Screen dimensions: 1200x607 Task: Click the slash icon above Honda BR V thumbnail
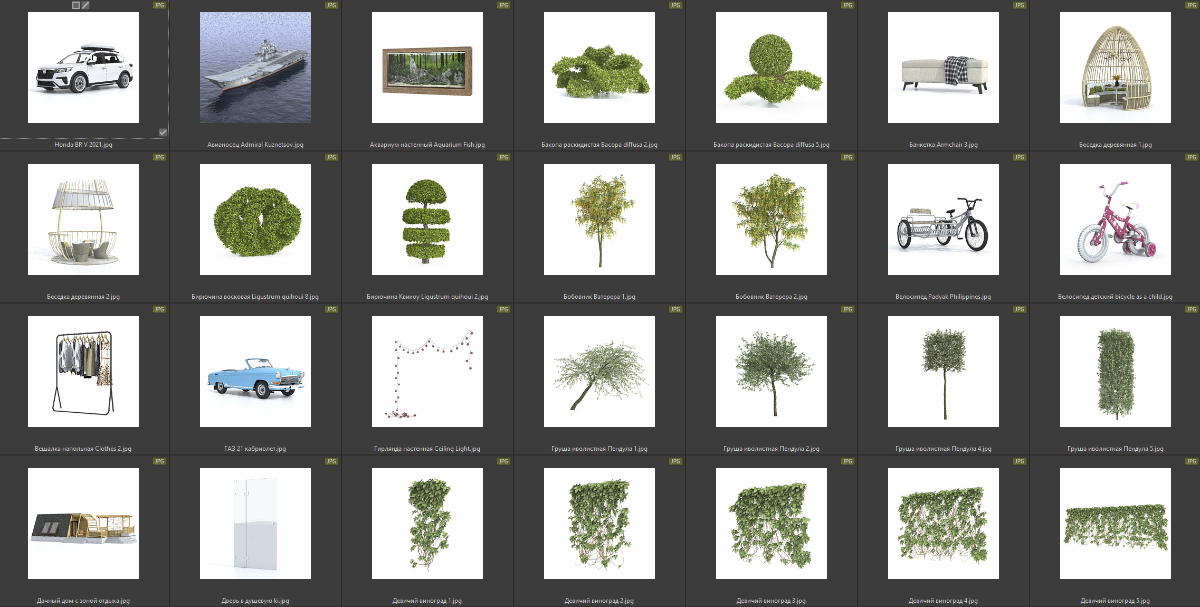[x=86, y=5]
